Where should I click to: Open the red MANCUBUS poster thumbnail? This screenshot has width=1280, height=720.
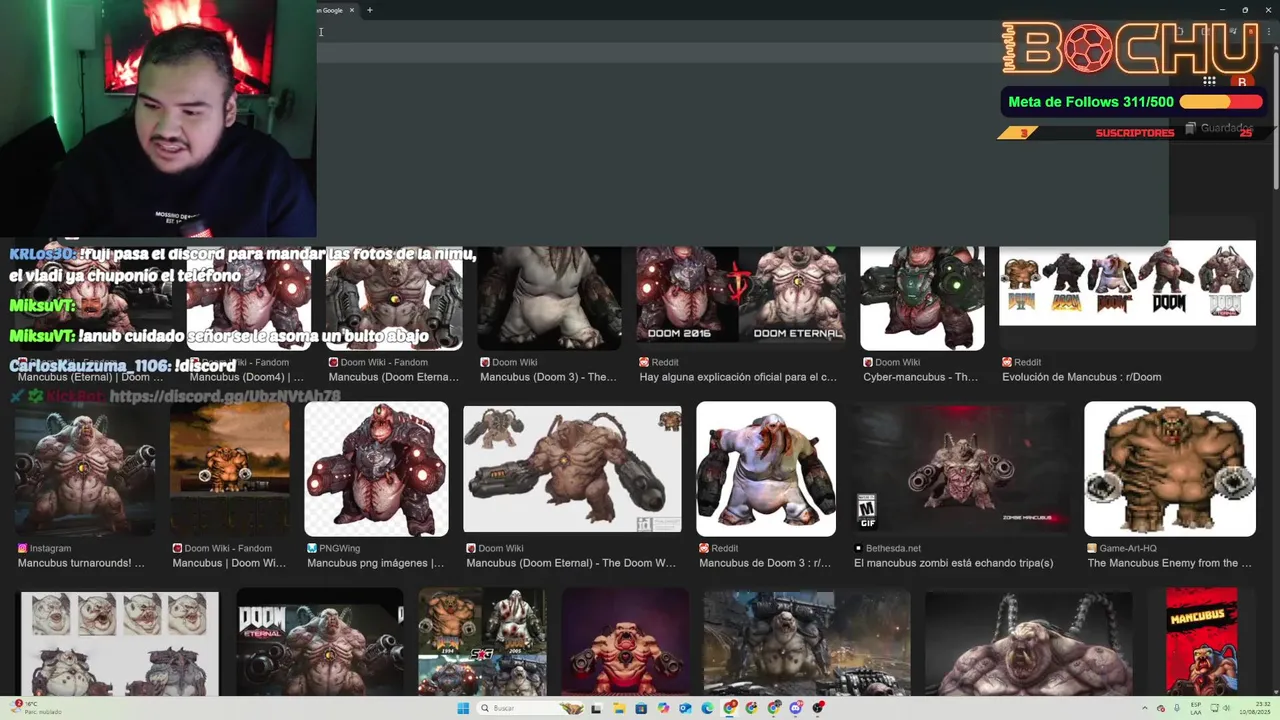(x=1201, y=641)
